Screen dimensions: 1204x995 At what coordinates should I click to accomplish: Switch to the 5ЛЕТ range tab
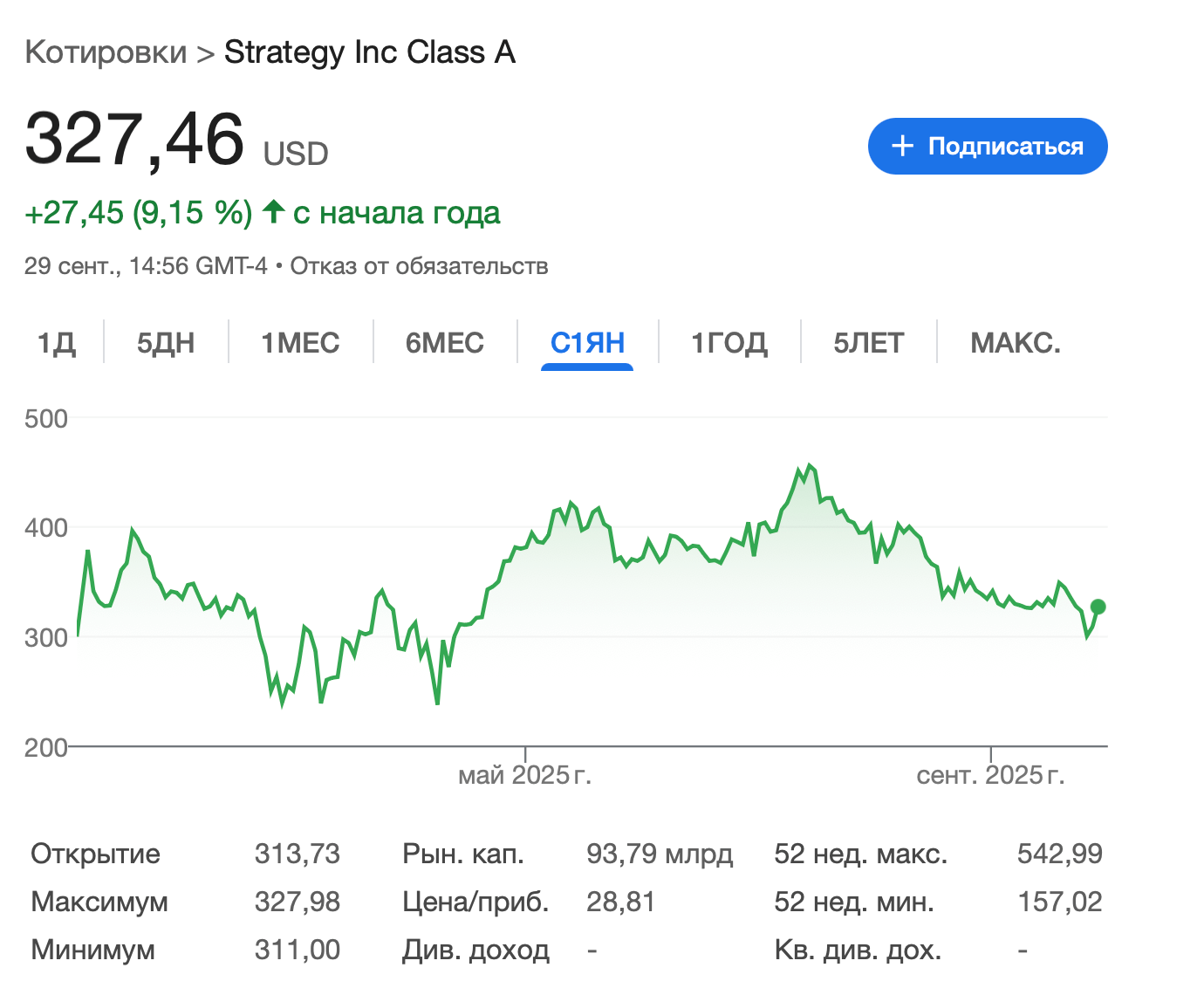coord(868,343)
